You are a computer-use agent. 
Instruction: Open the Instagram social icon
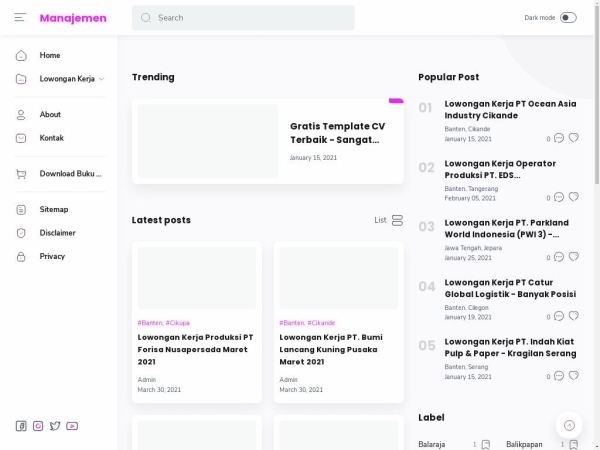tap(38, 426)
